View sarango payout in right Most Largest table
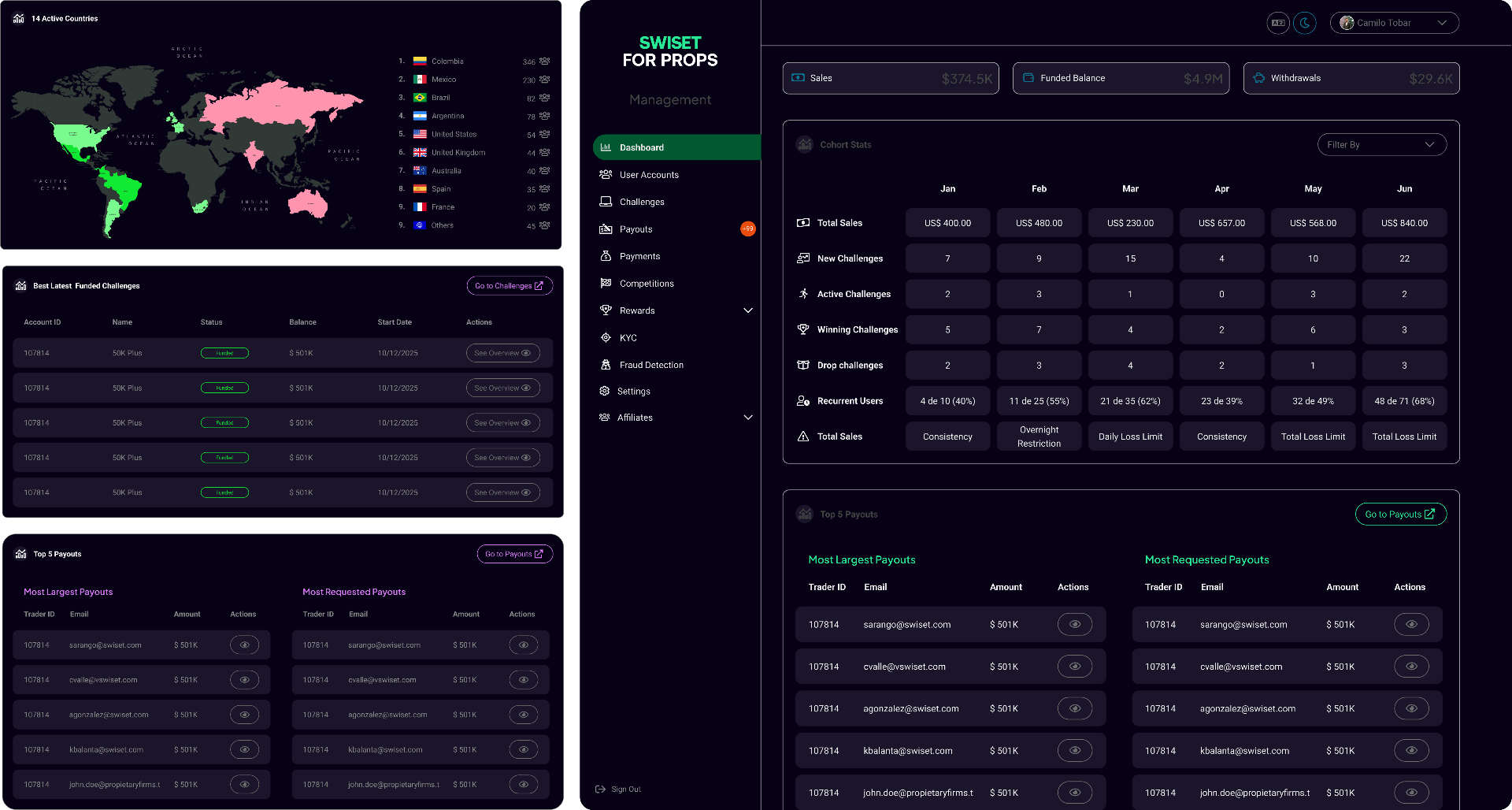Viewport: 1512px width, 810px height. point(1074,624)
